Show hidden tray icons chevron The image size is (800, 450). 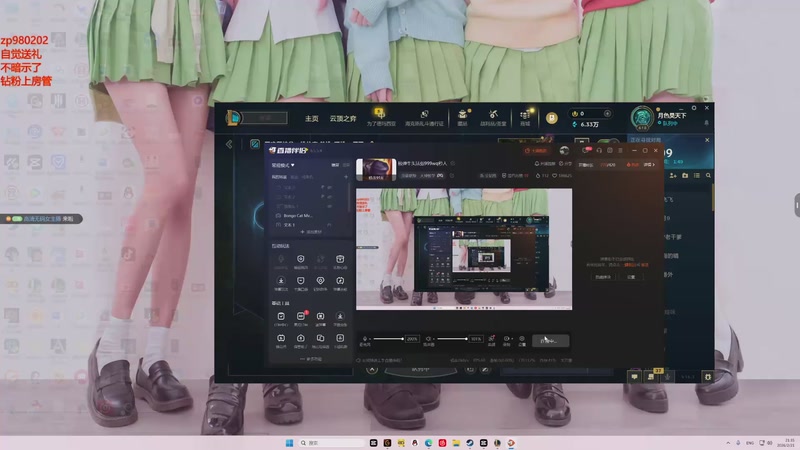pos(728,442)
